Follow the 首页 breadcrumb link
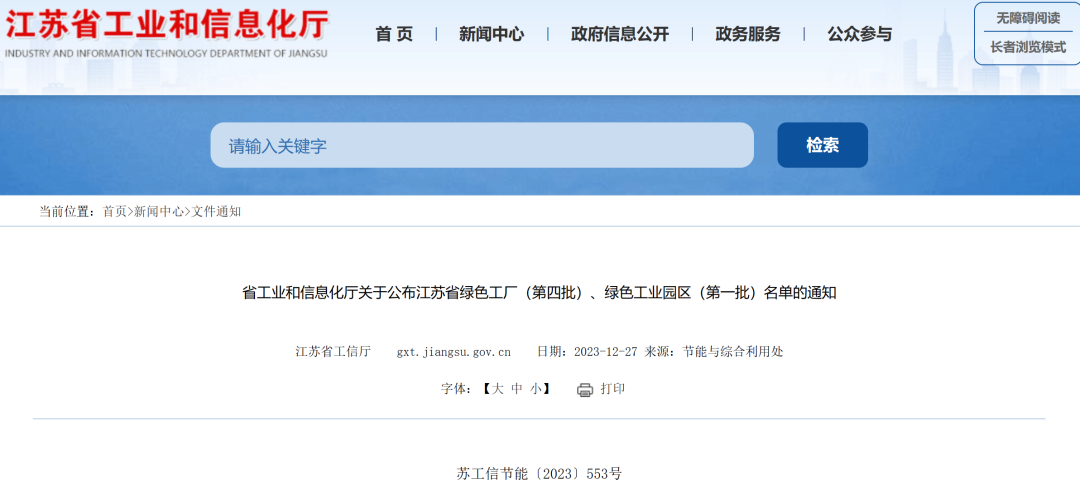This screenshot has height=490, width=1080. tap(115, 212)
